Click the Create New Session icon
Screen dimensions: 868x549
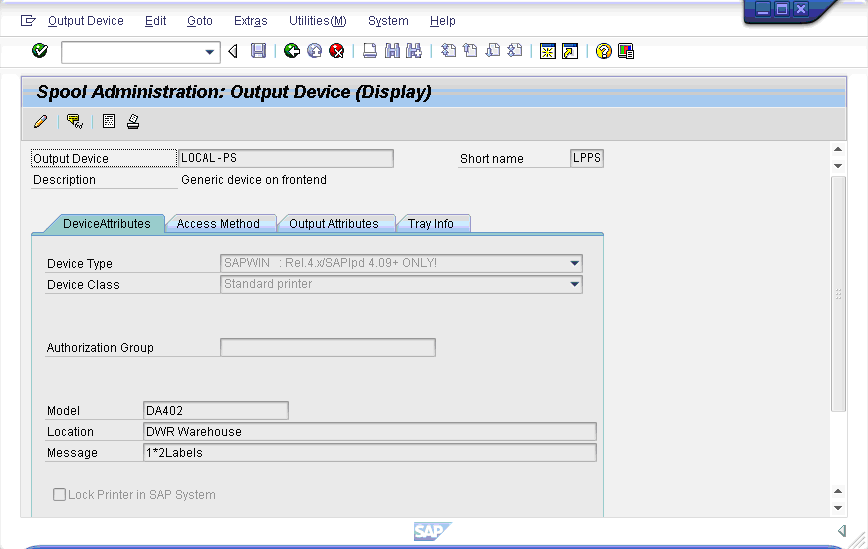[x=547, y=51]
